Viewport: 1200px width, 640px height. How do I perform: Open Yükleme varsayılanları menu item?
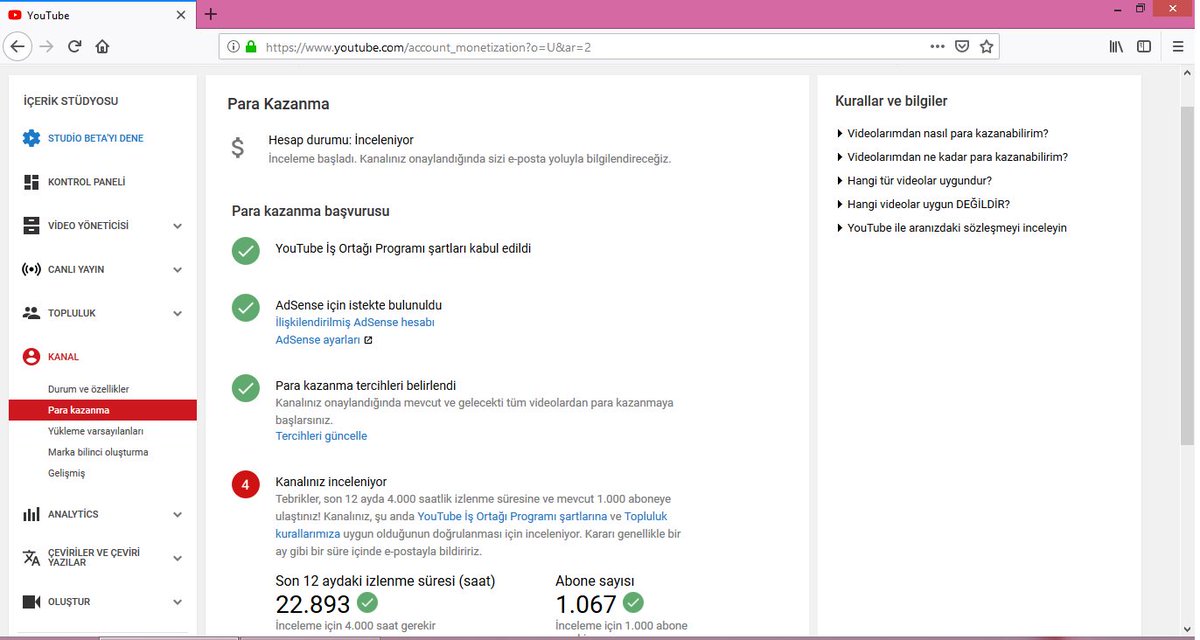[x=96, y=431]
